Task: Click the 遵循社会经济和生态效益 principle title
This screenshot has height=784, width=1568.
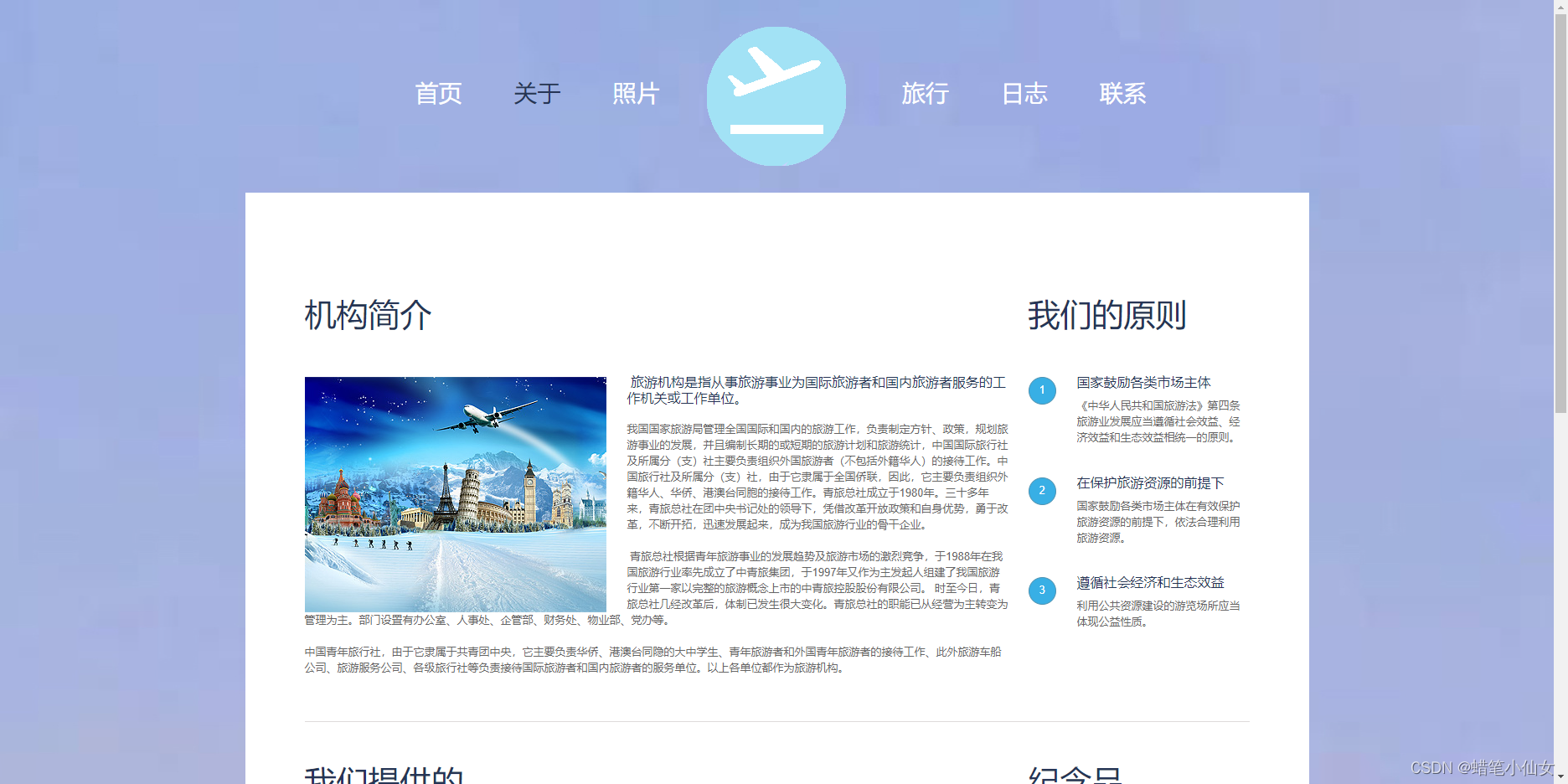Action: pos(1148,583)
